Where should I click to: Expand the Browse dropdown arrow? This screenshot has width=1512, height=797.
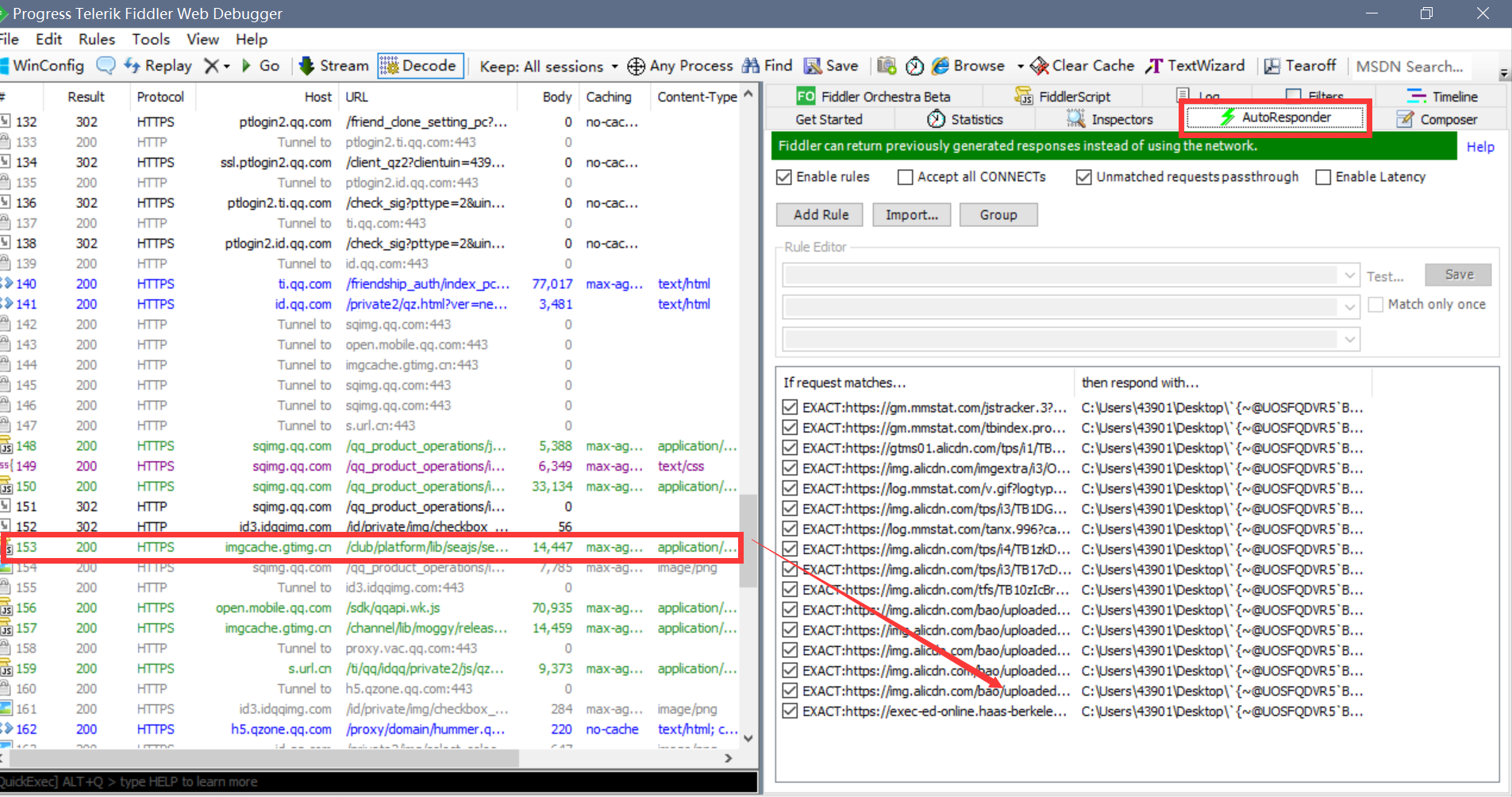[x=1020, y=67]
